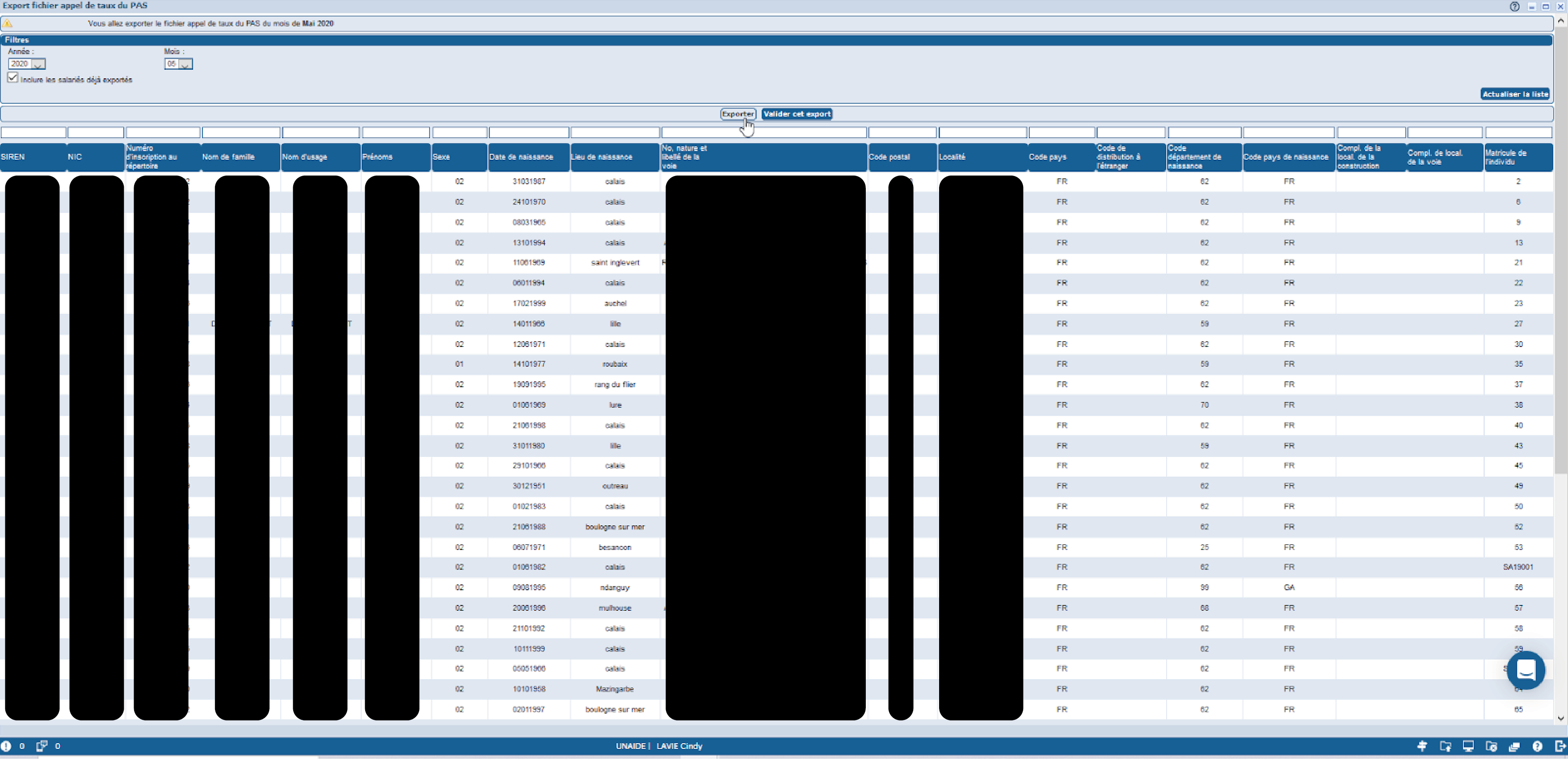The width and height of the screenshot is (1568, 761).
Task: Open the locked folder icon in status bar
Action: point(1491,746)
